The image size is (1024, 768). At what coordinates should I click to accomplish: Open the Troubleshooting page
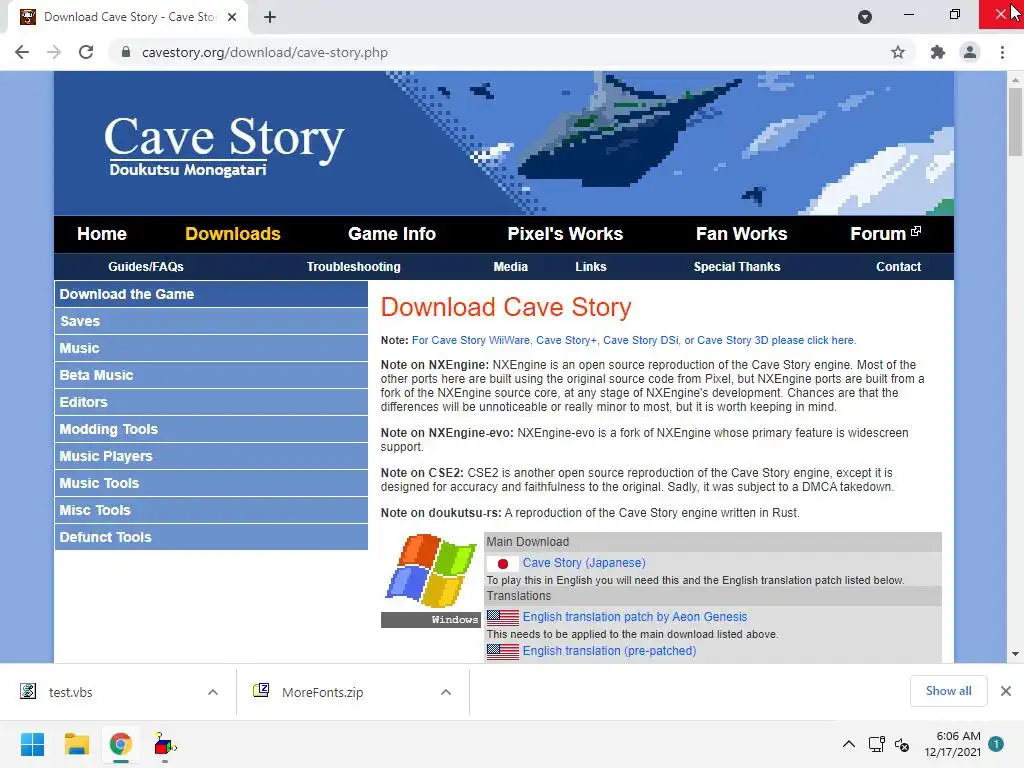point(354,266)
